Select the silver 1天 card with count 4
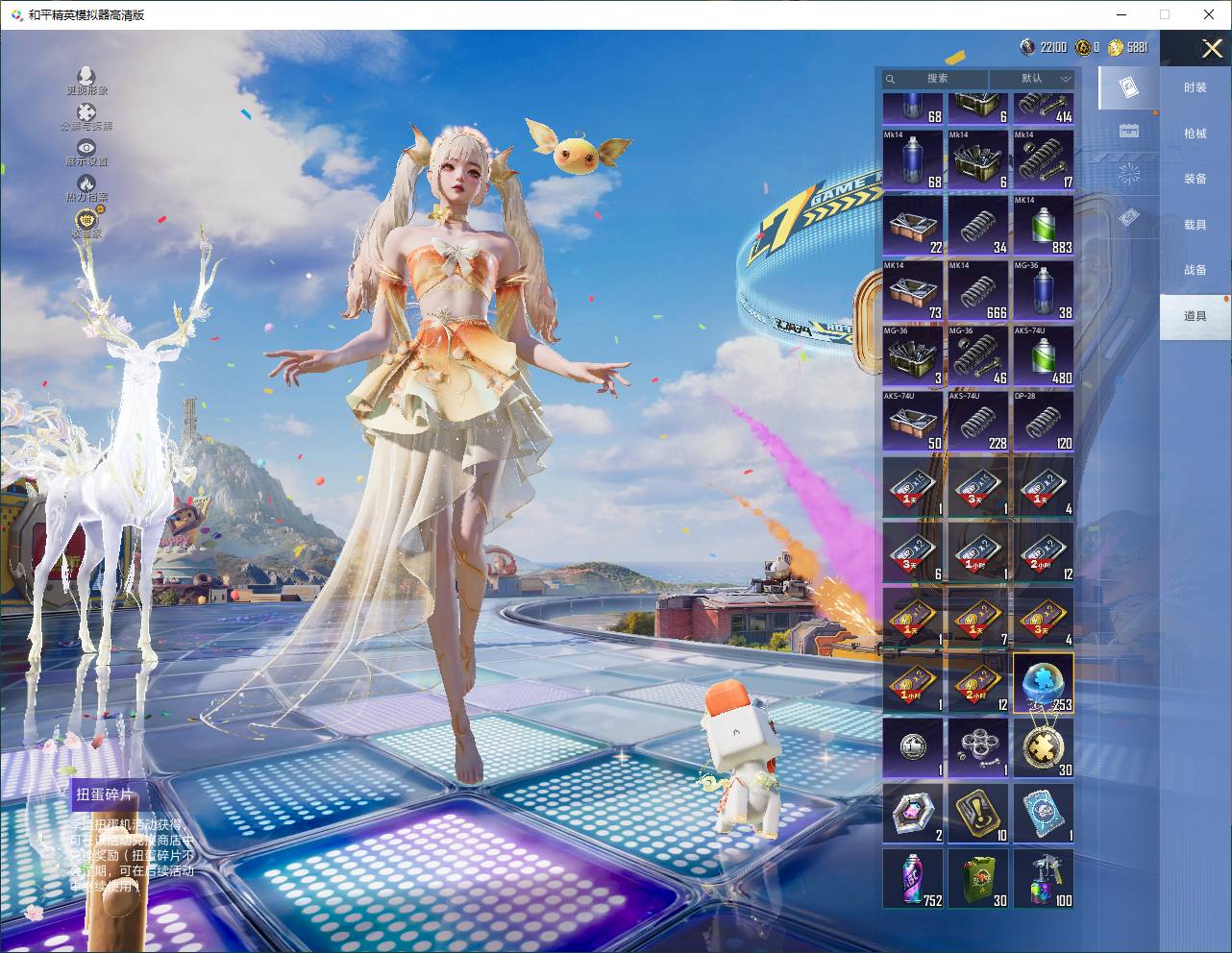 pos(1044,486)
